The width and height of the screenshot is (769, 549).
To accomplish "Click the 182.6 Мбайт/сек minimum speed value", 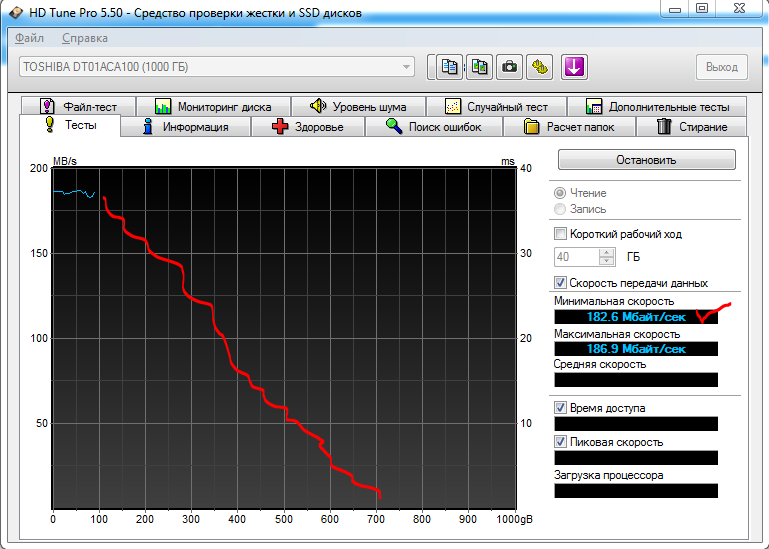I will 636,316.
